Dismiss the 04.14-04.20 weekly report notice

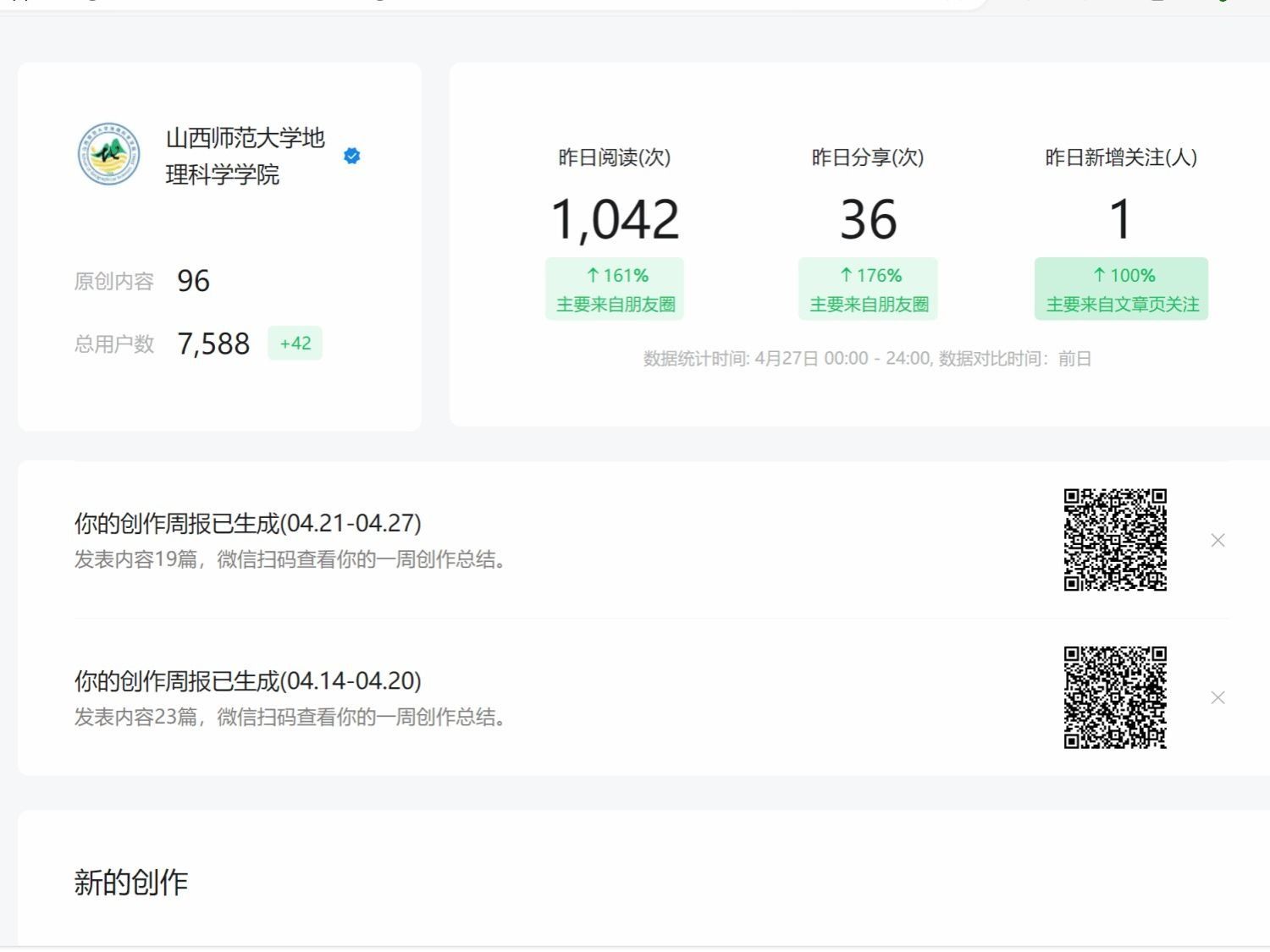click(1218, 697)
